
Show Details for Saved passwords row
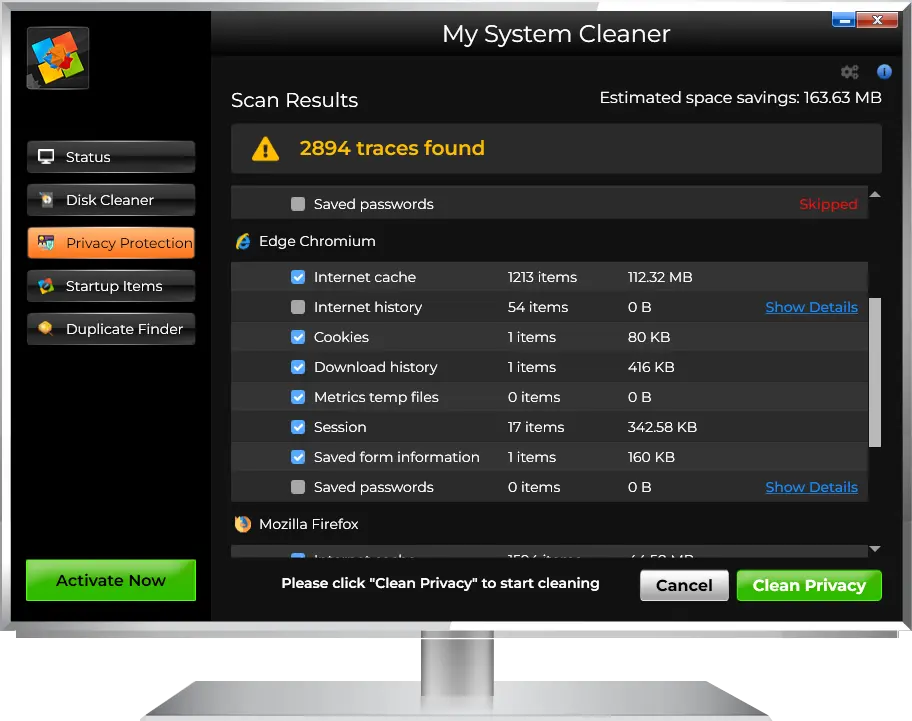click(811, 487)
